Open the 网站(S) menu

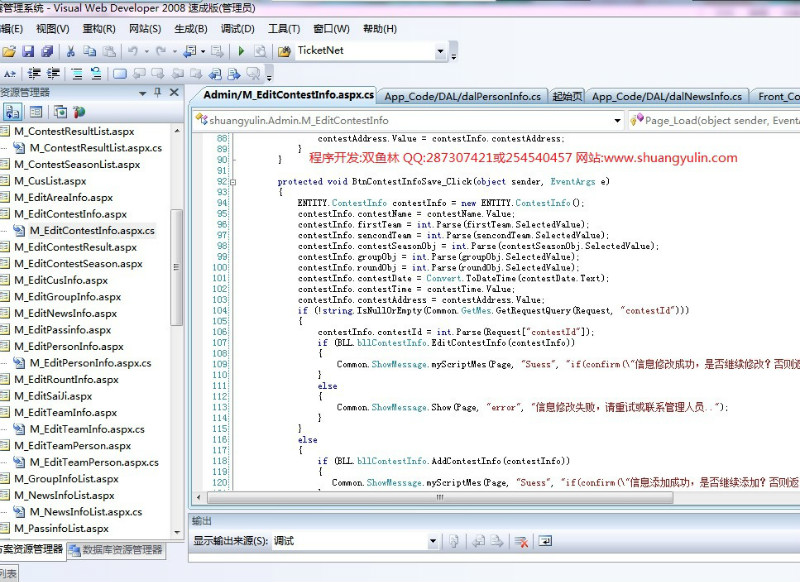pyautogui.click(x=145, y=29)
